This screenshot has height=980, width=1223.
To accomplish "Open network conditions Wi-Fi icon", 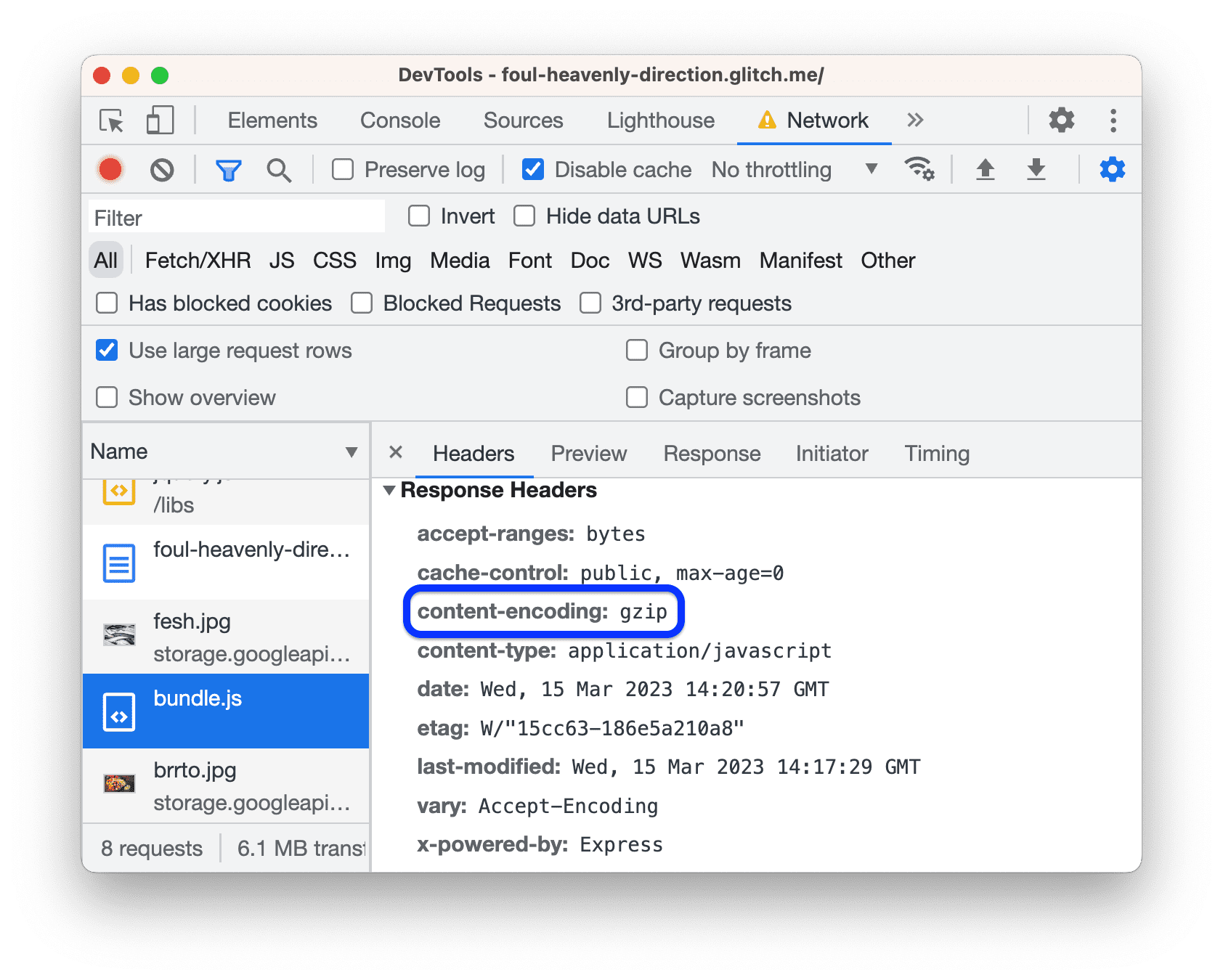I will [x=919, y=170].
